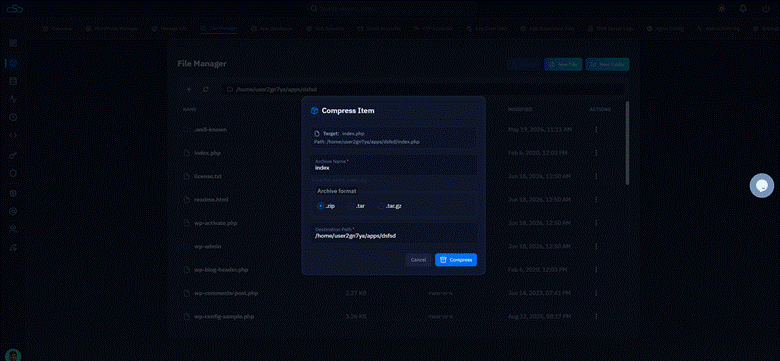
Task: Select the .zip archive format
Action: pos(326,206)
